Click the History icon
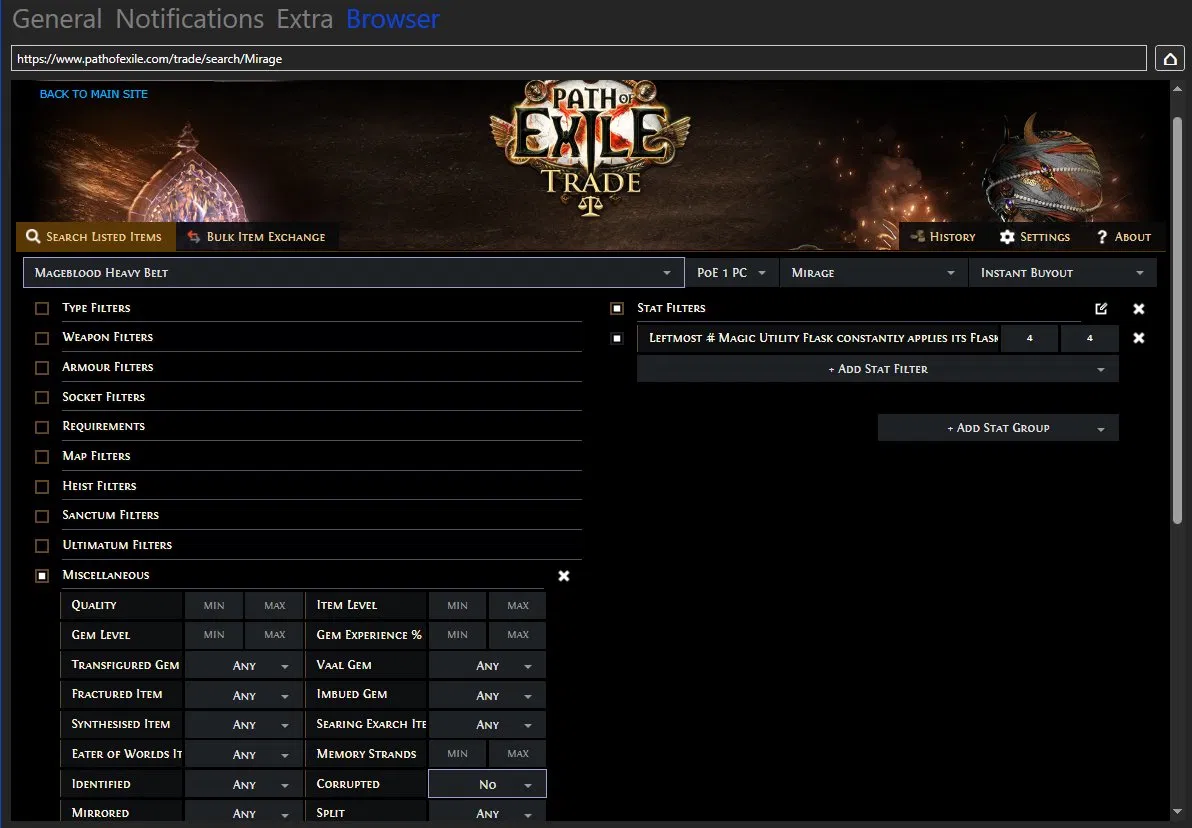1192x828 pixels. pyautogui.click(x=918, y=236)
